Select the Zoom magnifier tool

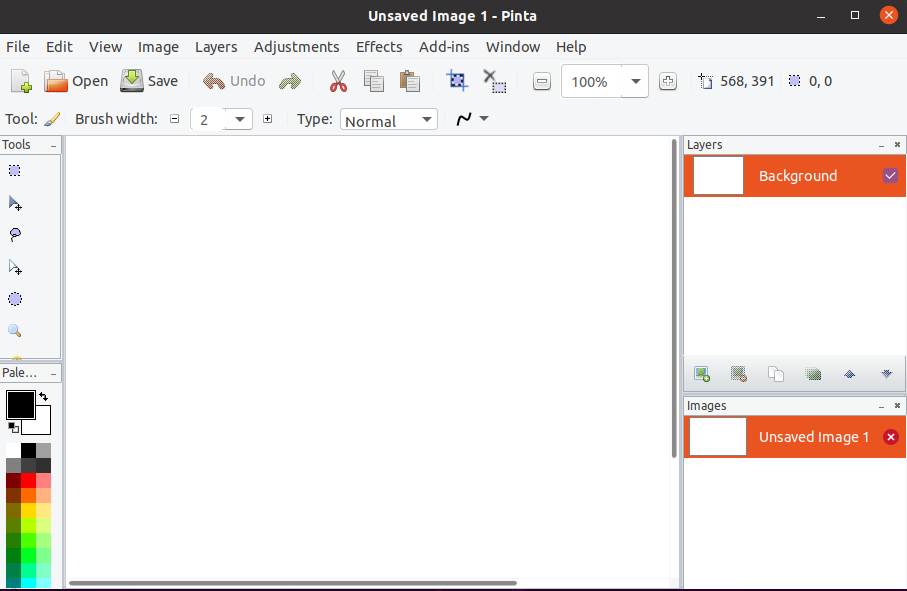[14, 331]
